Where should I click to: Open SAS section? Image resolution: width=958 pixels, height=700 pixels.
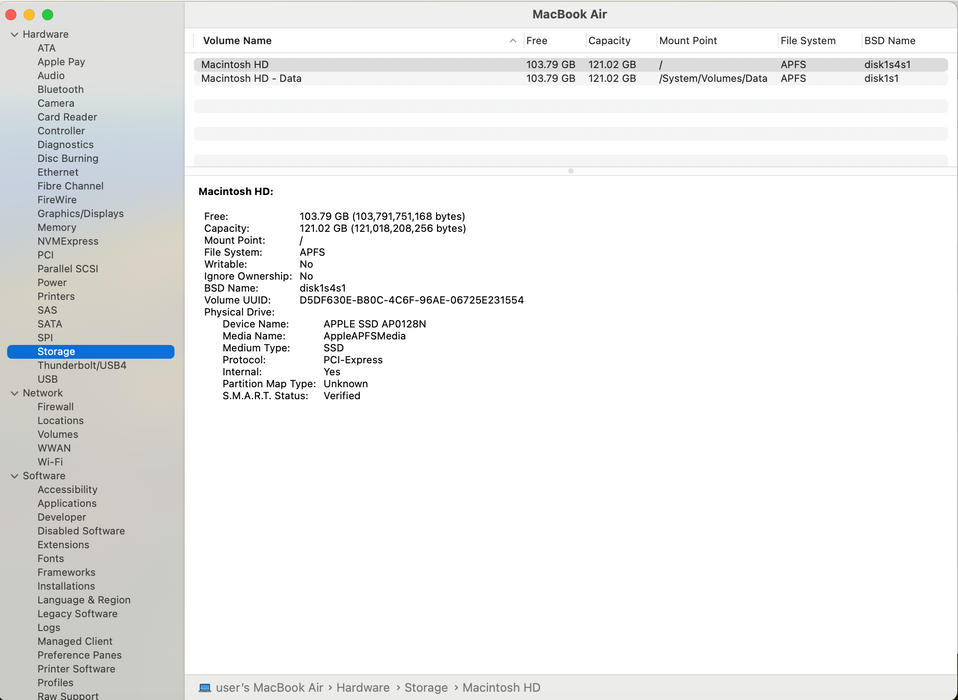(x=47, y=310)
